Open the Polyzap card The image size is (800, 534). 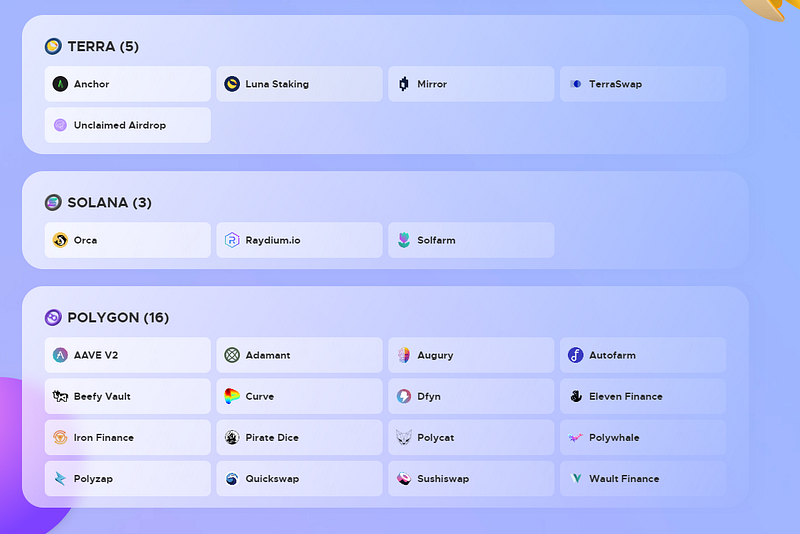(x=128, y=478)
